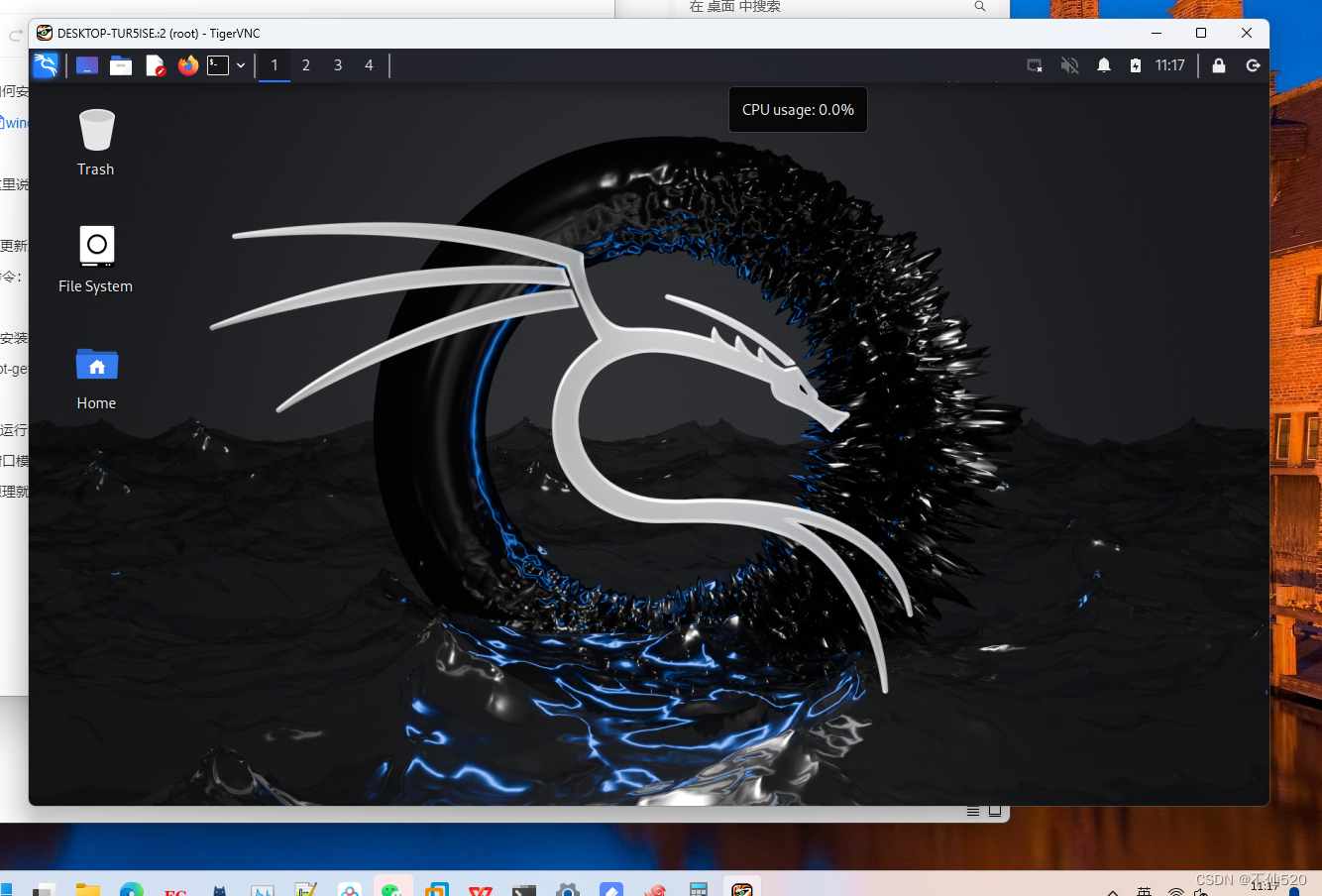Close the TigerVNC window
Image resolution: width=1322 pixels, height=896 pixels.
click(x=1247, y=33)
